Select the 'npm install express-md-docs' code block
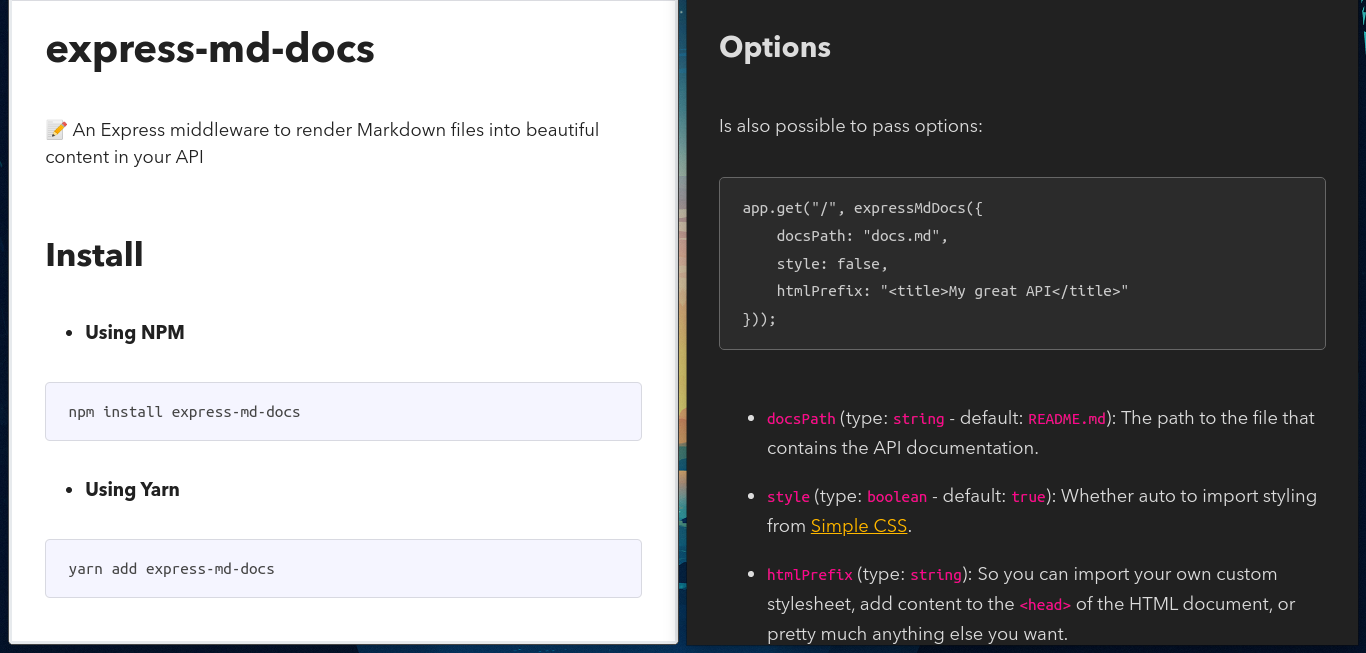 [x=343, y=411]
